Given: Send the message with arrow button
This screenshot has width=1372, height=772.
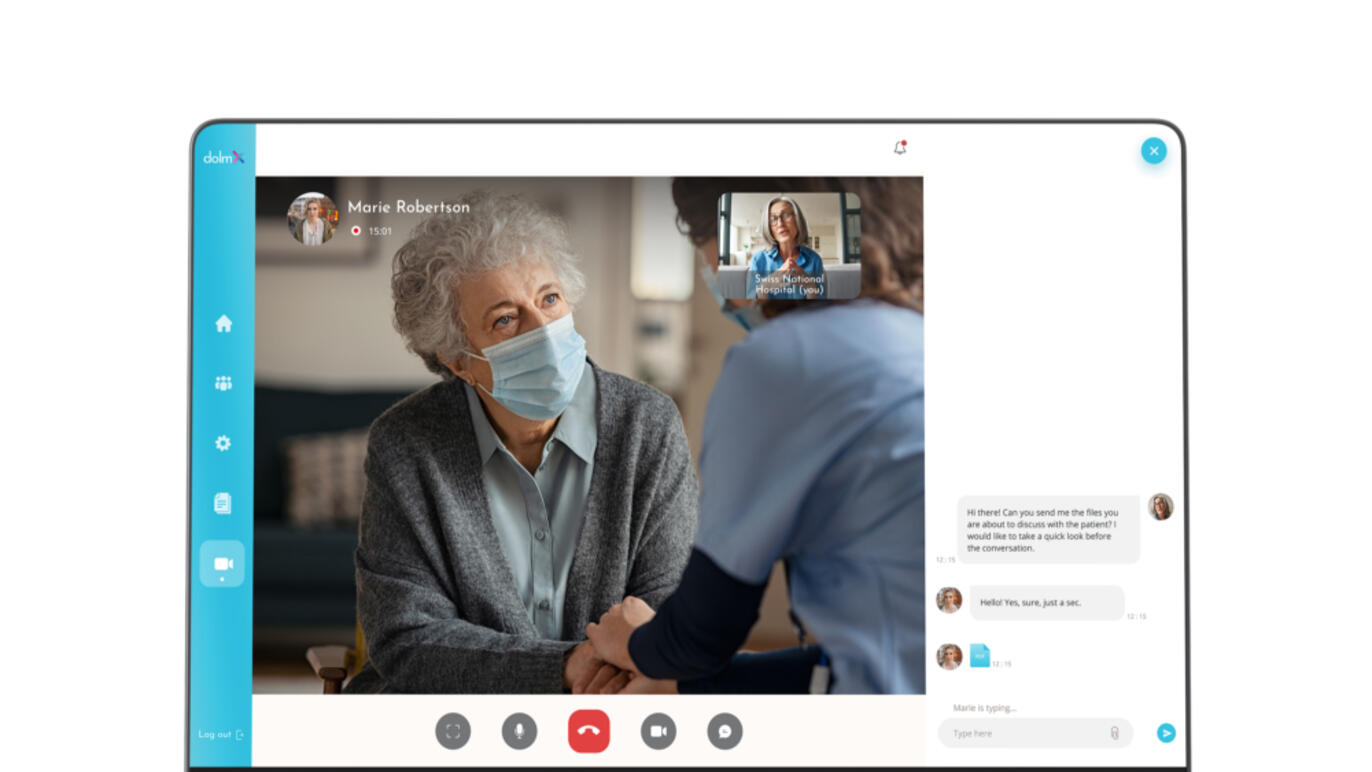Looking at the screenshot, I should click(1166, 733).
